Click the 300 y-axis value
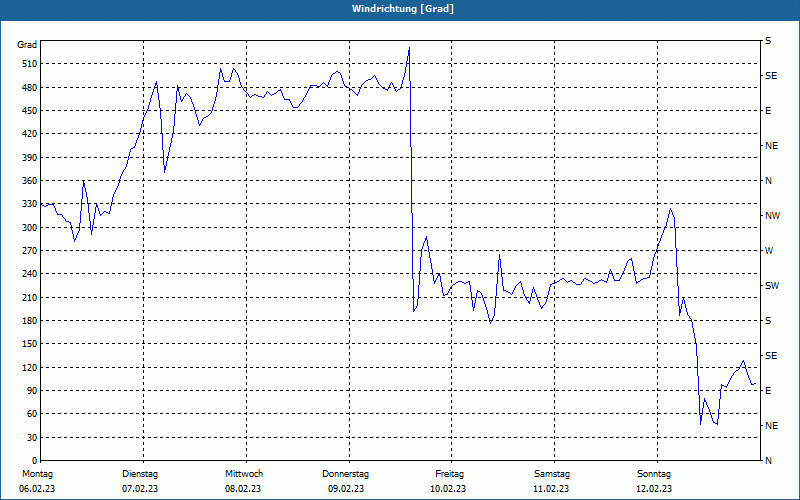This screenshot has height=500, width=800. coord(30,228)
